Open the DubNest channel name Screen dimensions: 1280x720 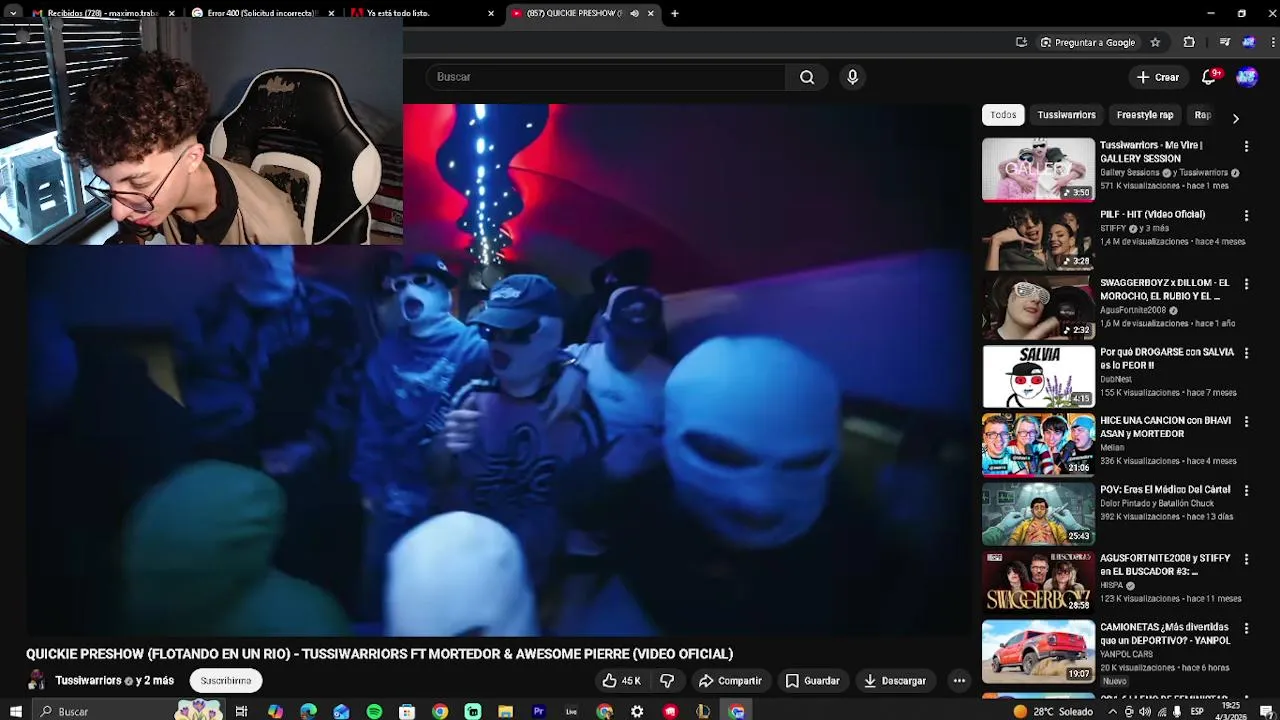coord(1117,379)
